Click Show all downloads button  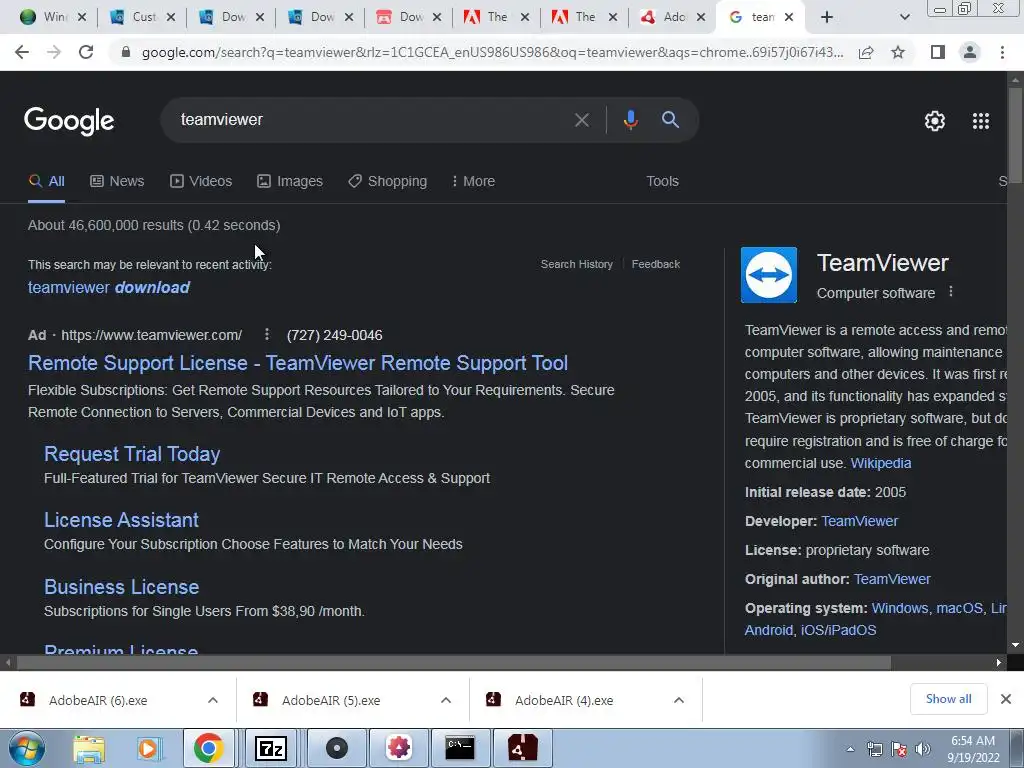948,699
